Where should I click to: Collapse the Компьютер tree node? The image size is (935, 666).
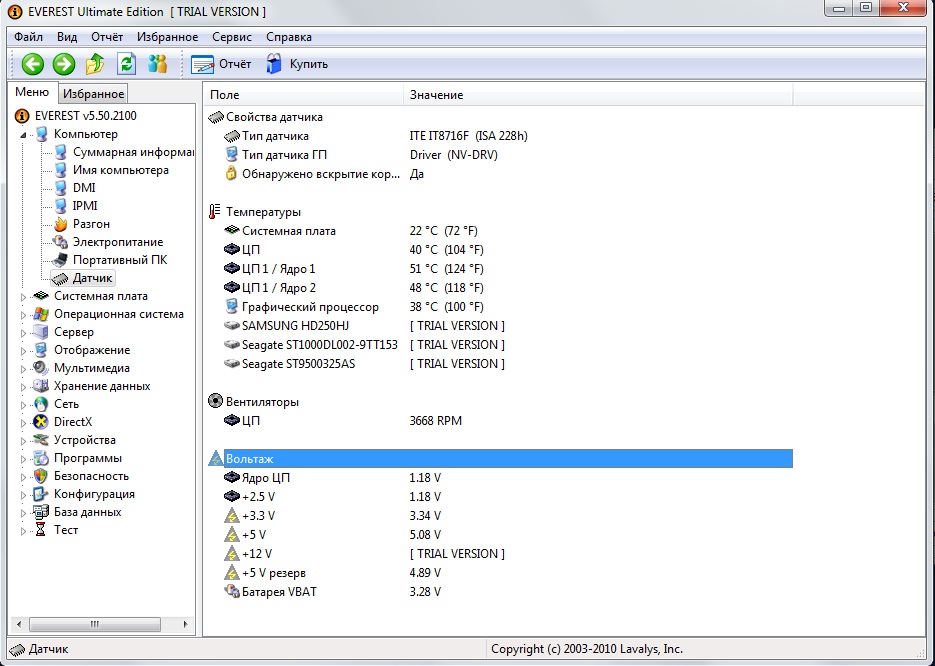pyautogui.click(x=23, y=135)
